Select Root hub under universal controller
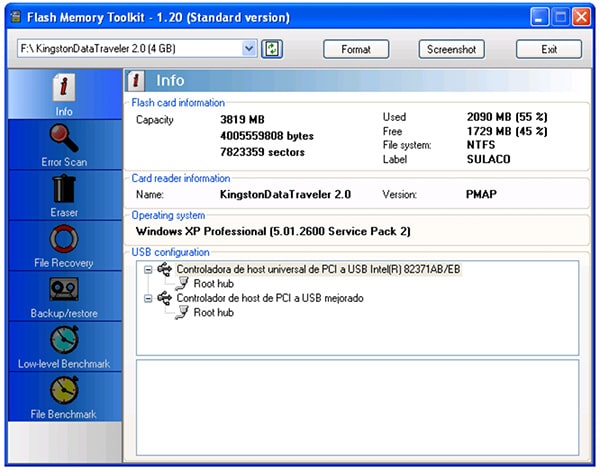Image resolution: width=600 pixels, height=472 pixels. [x=214, y=284]
